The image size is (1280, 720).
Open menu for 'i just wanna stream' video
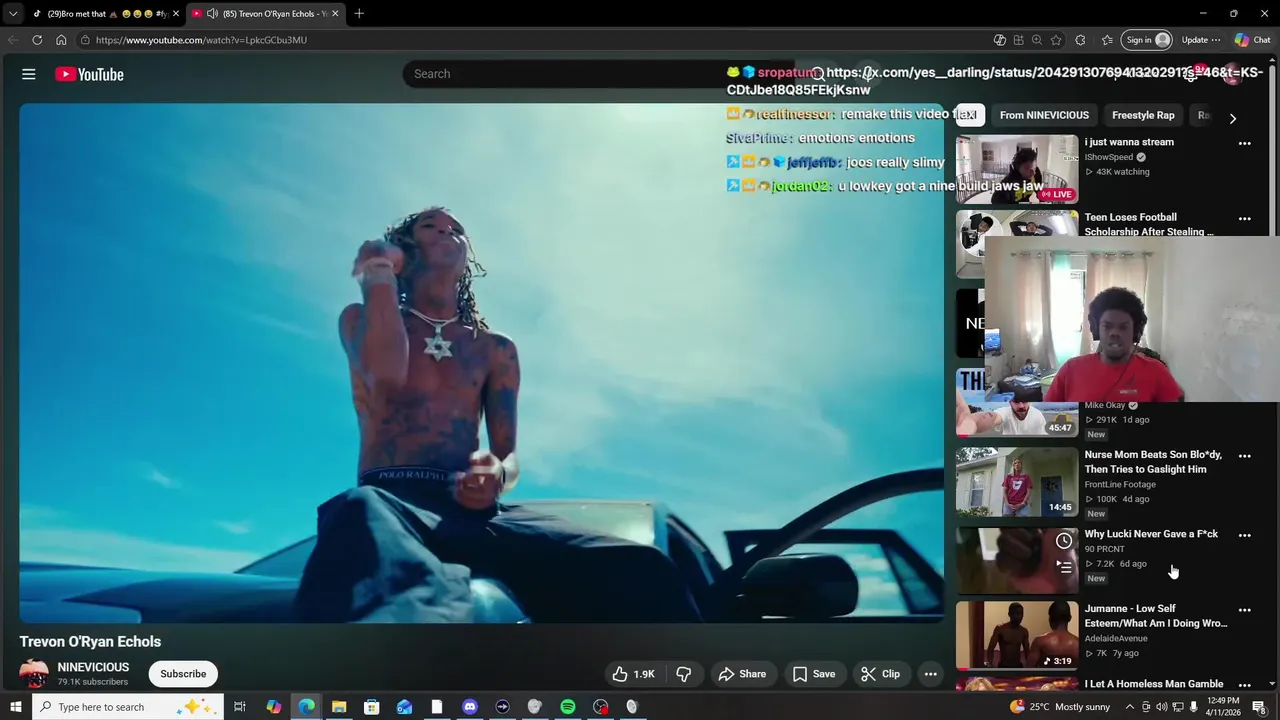(x=1245, y=143)
